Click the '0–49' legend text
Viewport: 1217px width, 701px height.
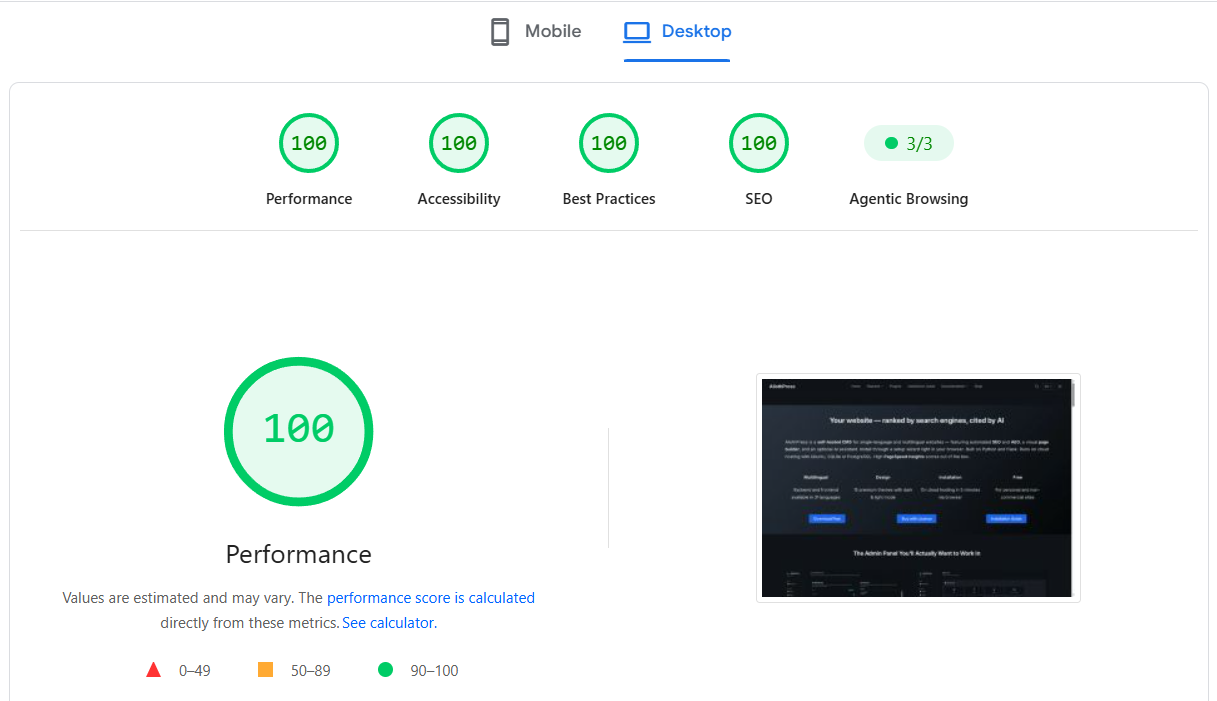pyautogui.click(x=195, y=671)
